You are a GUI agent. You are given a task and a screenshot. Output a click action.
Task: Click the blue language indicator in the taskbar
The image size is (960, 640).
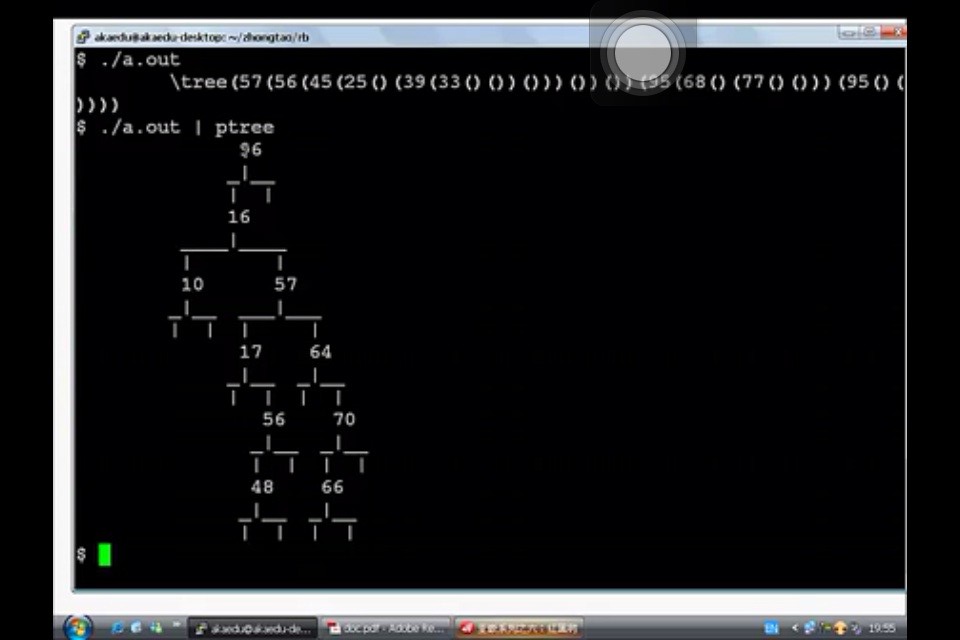tap(771, 628)
